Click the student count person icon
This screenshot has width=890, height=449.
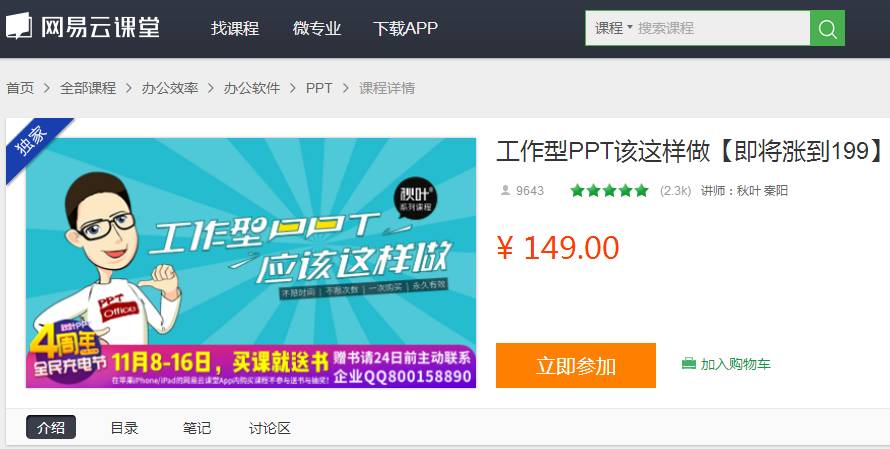[x=505, y=190]
